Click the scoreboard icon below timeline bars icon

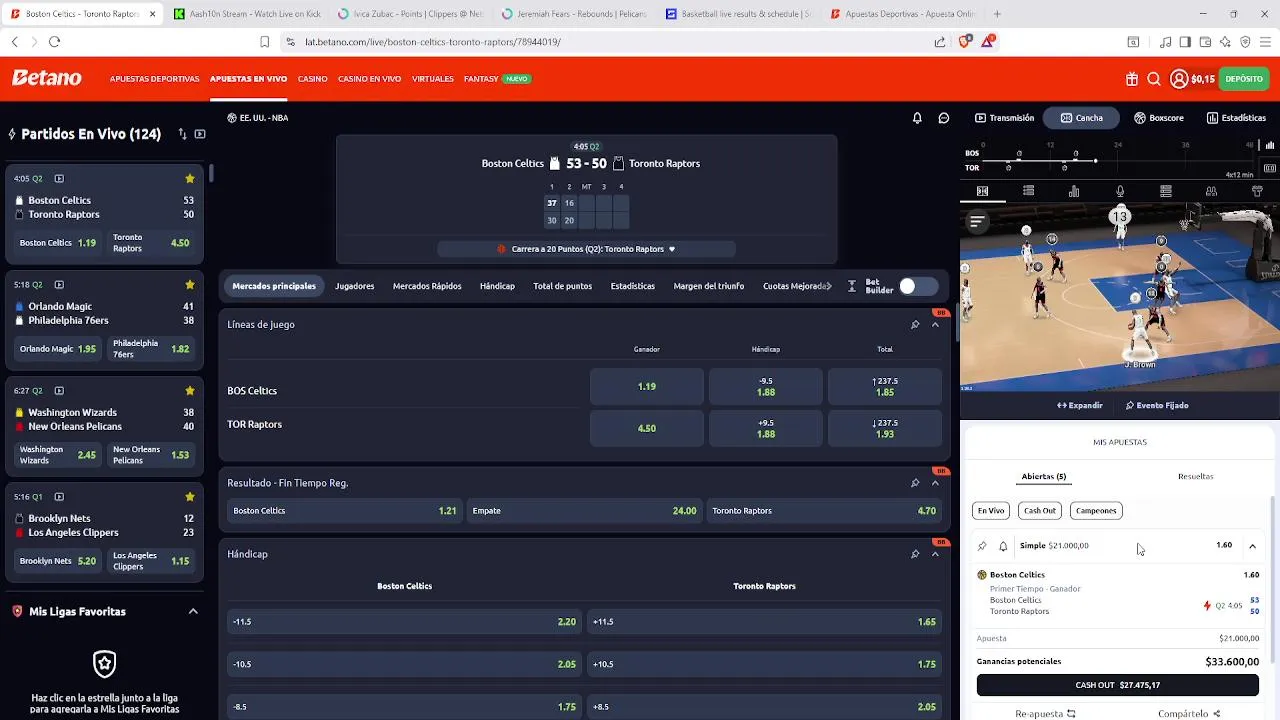1269,168
